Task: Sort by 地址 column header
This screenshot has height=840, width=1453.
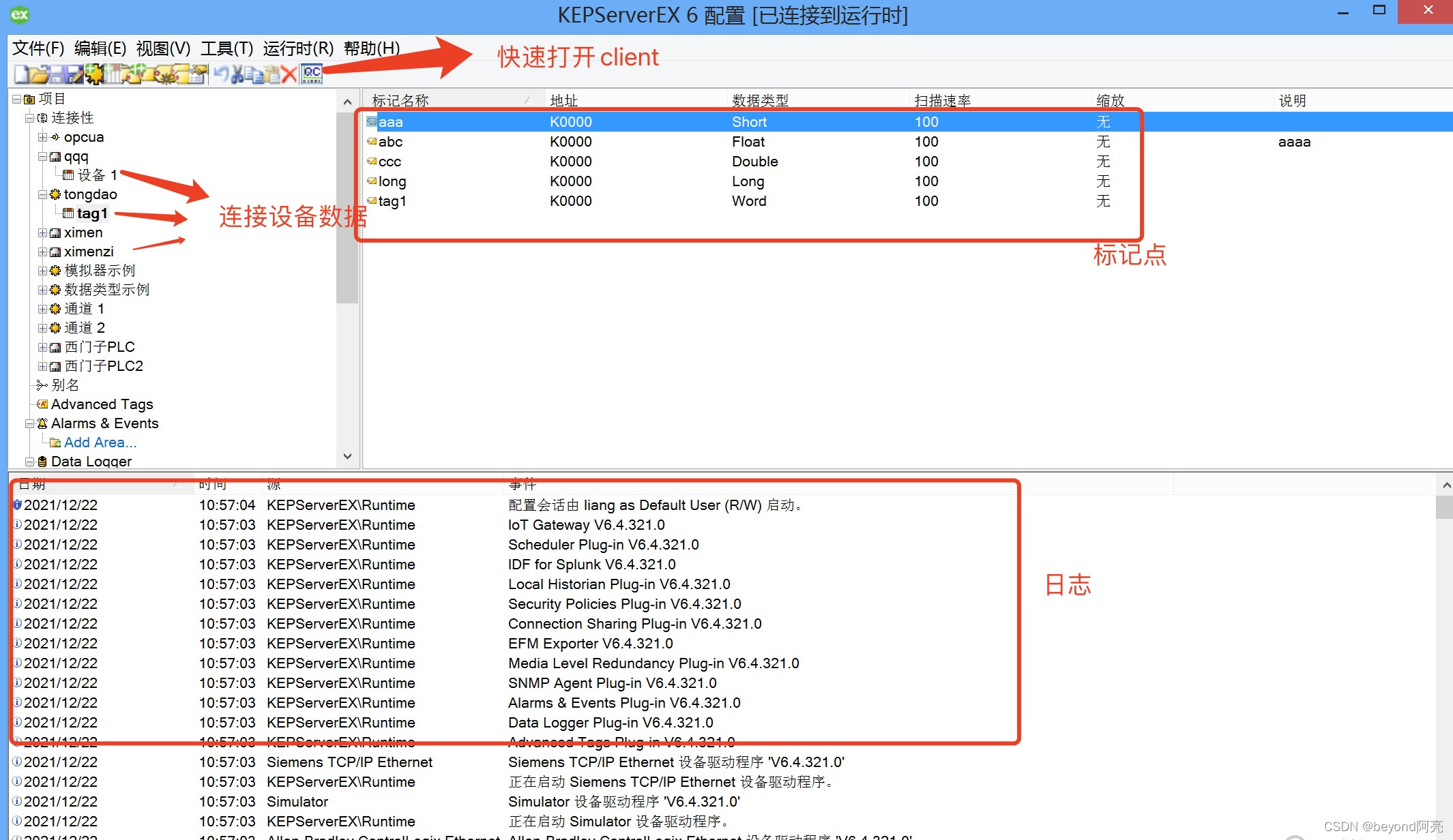Action: coord(636,100)
